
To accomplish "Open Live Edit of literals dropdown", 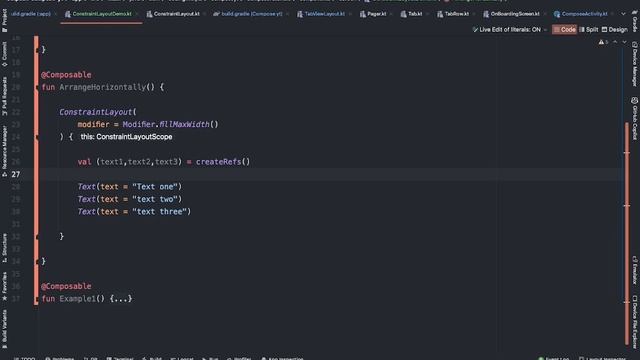I will pos(509,29).
